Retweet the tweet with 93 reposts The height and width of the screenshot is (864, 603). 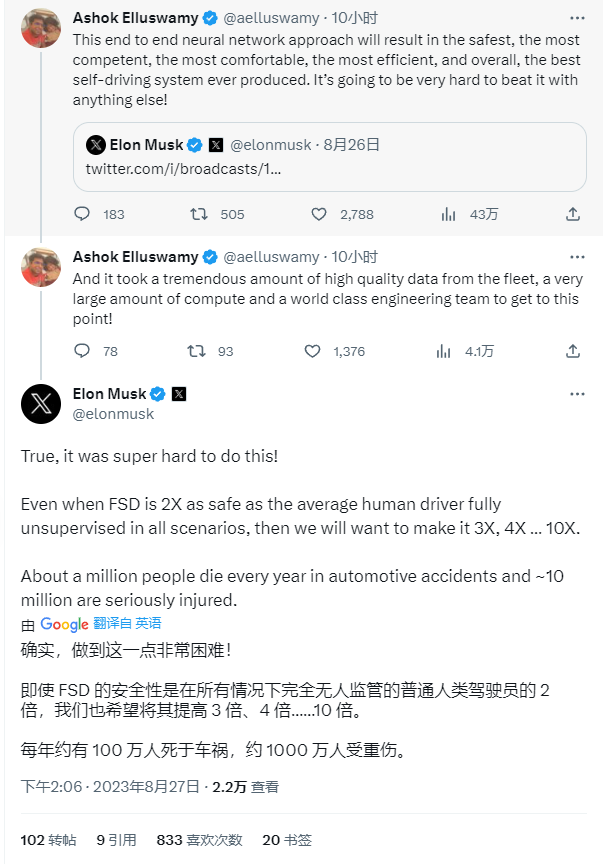point(197,351)
